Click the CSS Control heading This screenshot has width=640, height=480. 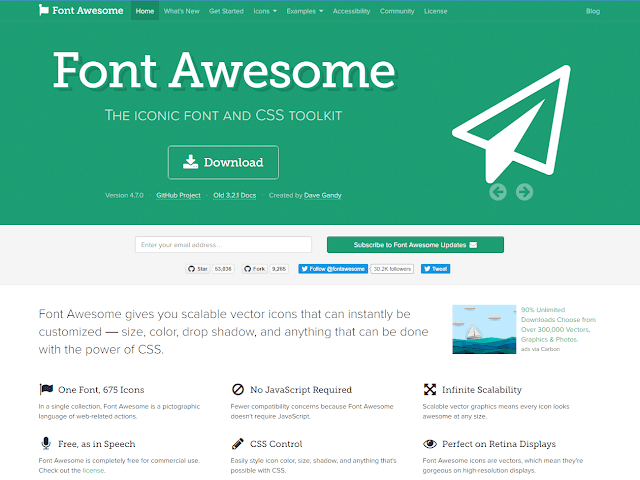(x=276, y=444)
